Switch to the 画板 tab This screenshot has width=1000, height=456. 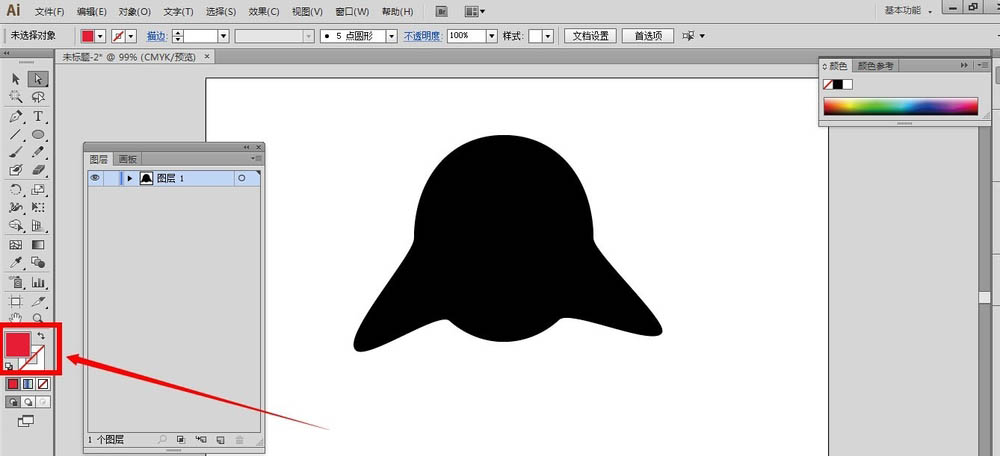(x=128, y=159)
